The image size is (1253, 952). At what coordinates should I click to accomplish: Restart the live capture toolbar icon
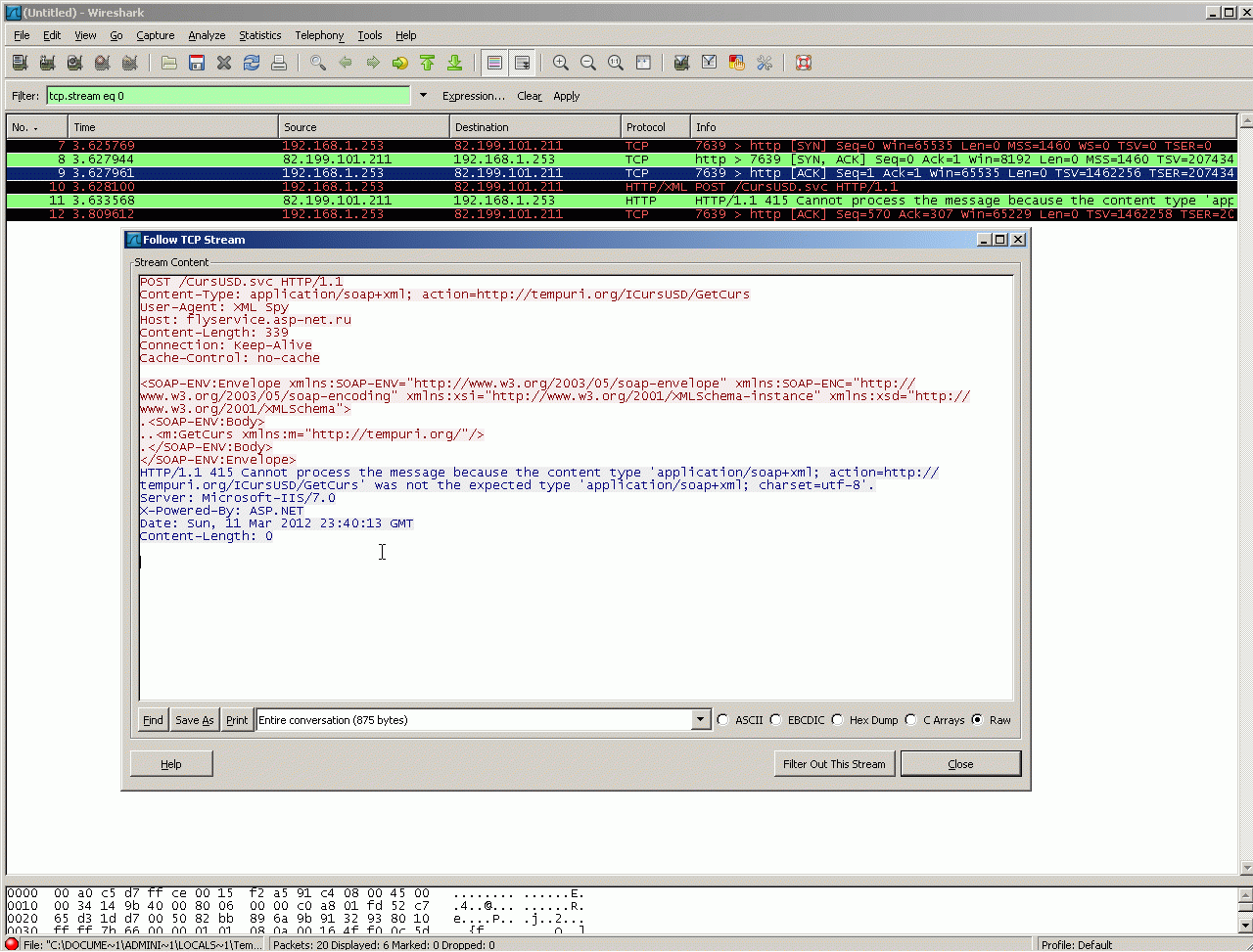pos(129,63)
